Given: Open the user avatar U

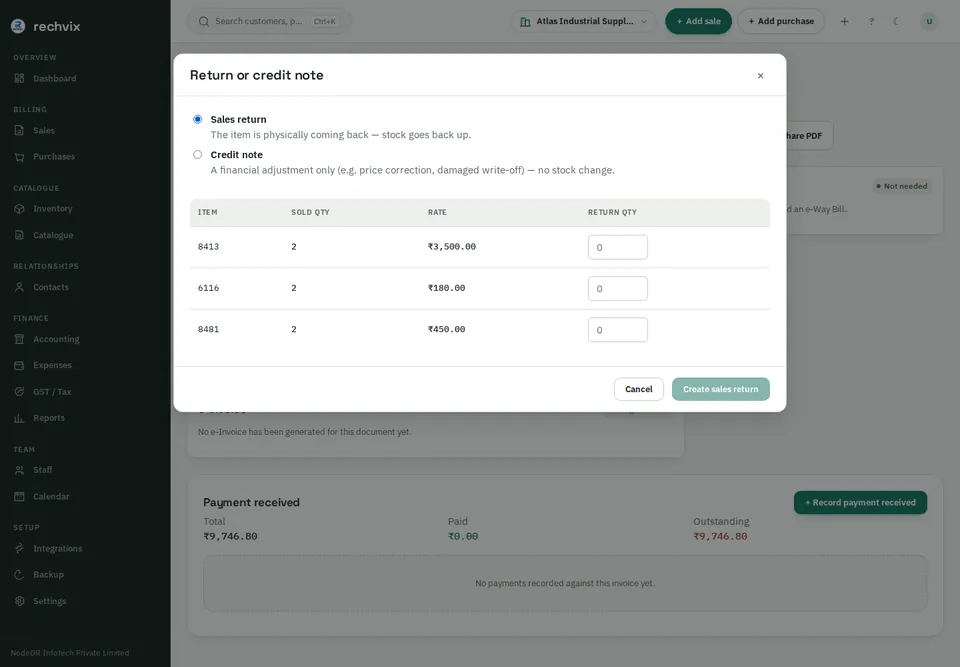Looking at the screenshot, I should click(929, 21).
